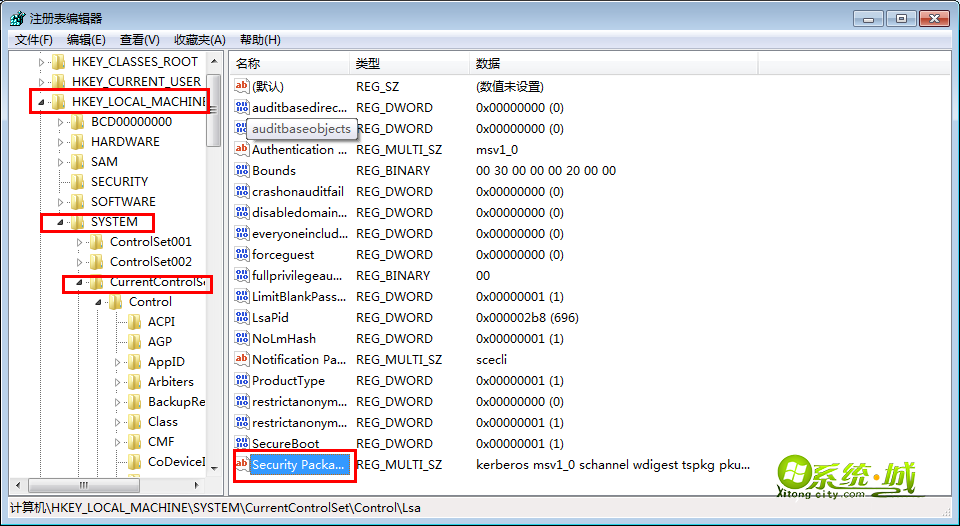Open the 收藏夹(A) menu
Screen dimensions: 960x526
199,40
